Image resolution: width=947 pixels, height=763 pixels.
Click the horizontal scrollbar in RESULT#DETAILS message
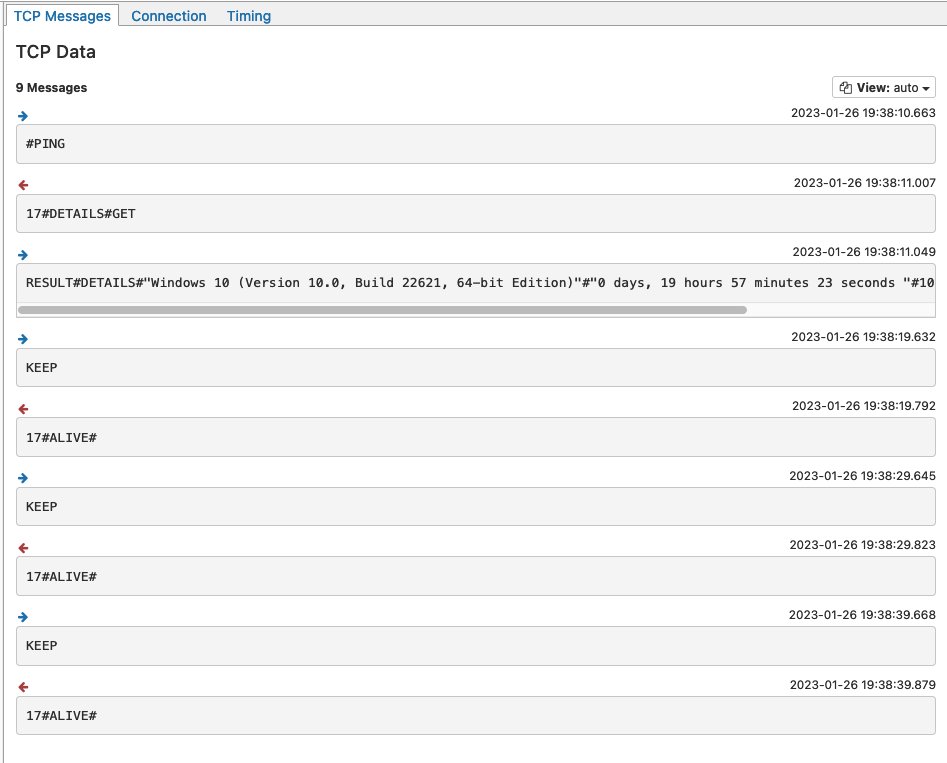click(x=382, y=310)
